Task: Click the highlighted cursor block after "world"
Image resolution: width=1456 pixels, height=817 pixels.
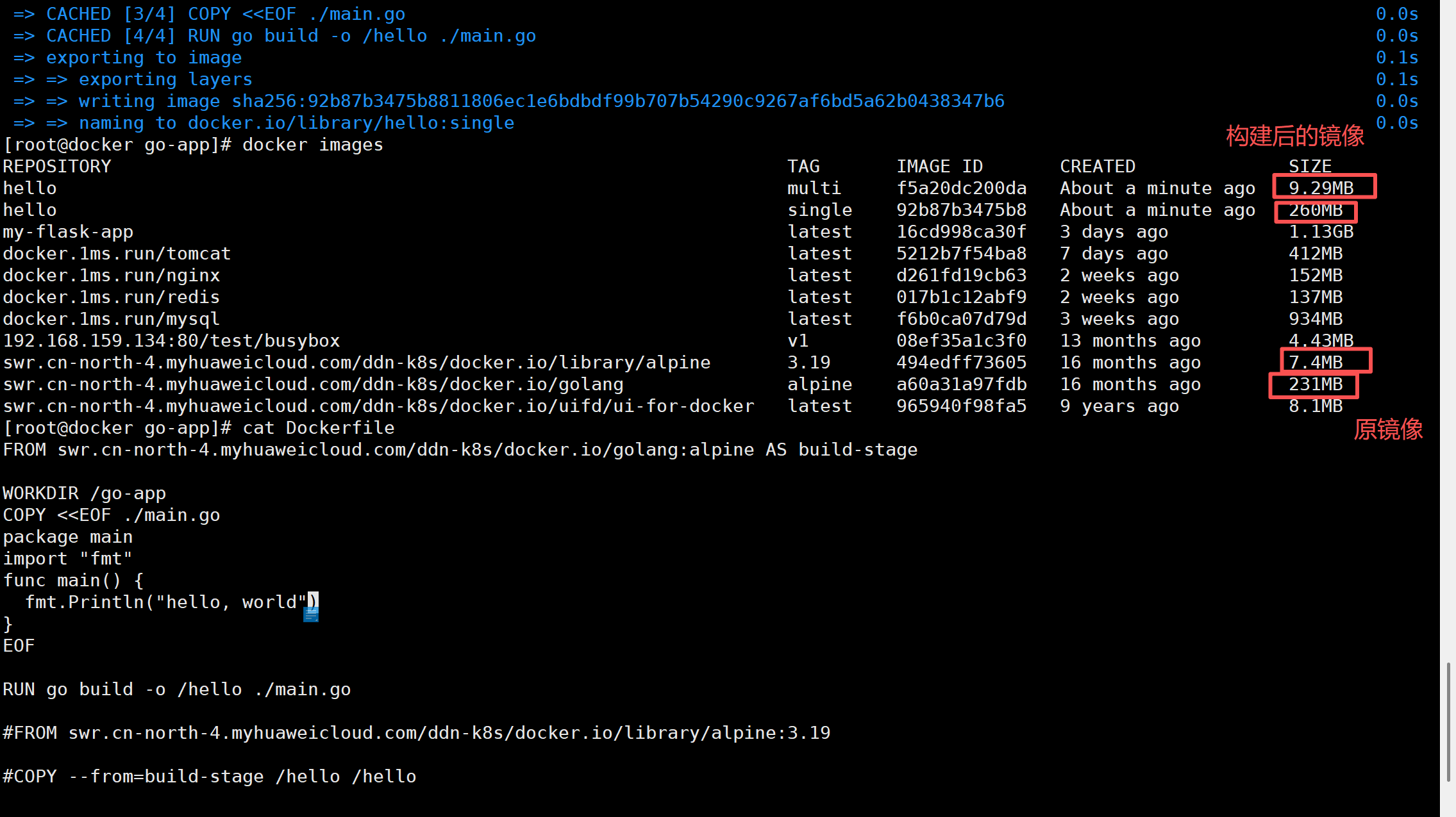Action: [313, 601]
